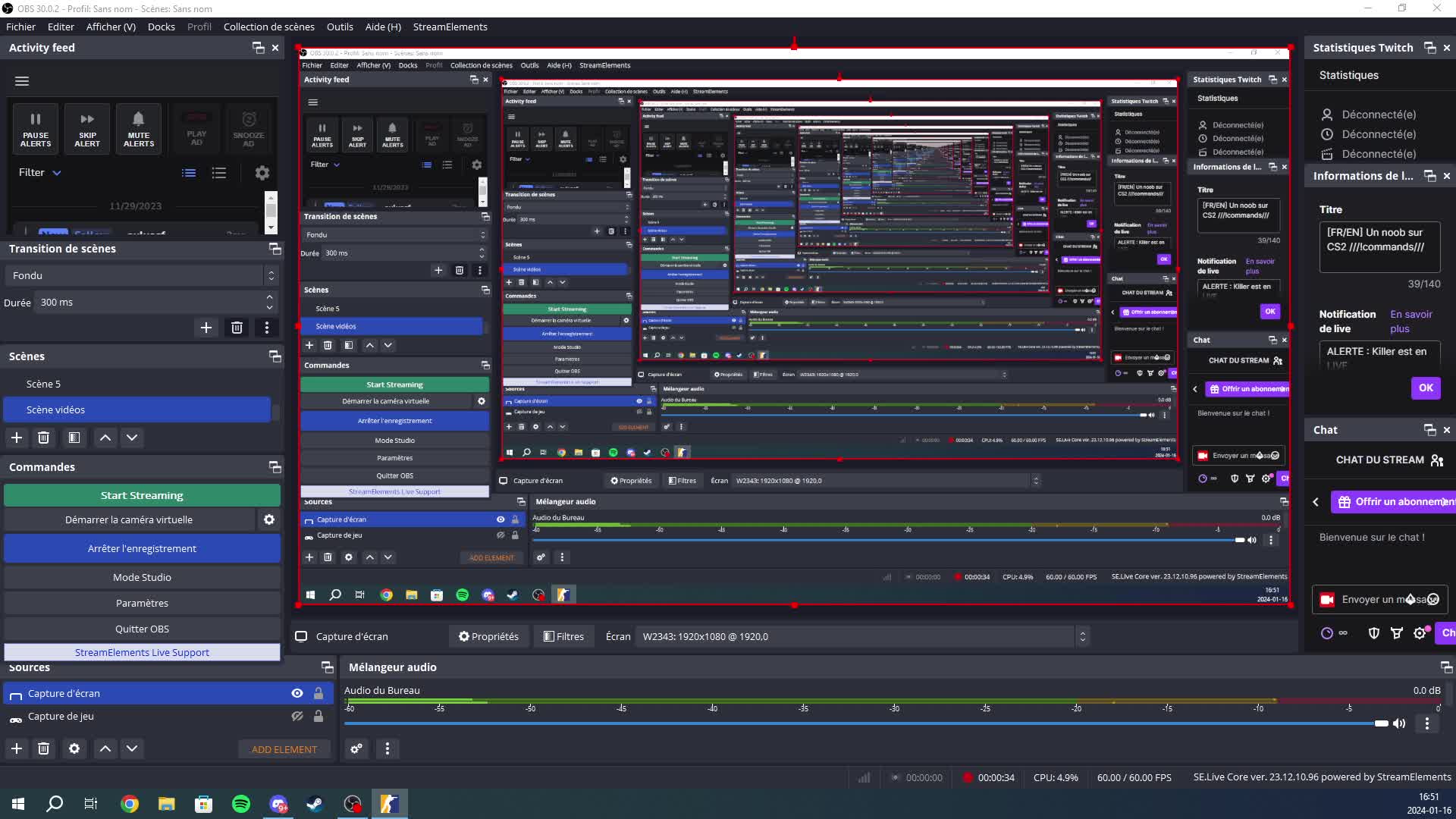Adjust the Audio du Bureau volume slider
Screen dimensions: 1456x819
[x=1381, y=724]
